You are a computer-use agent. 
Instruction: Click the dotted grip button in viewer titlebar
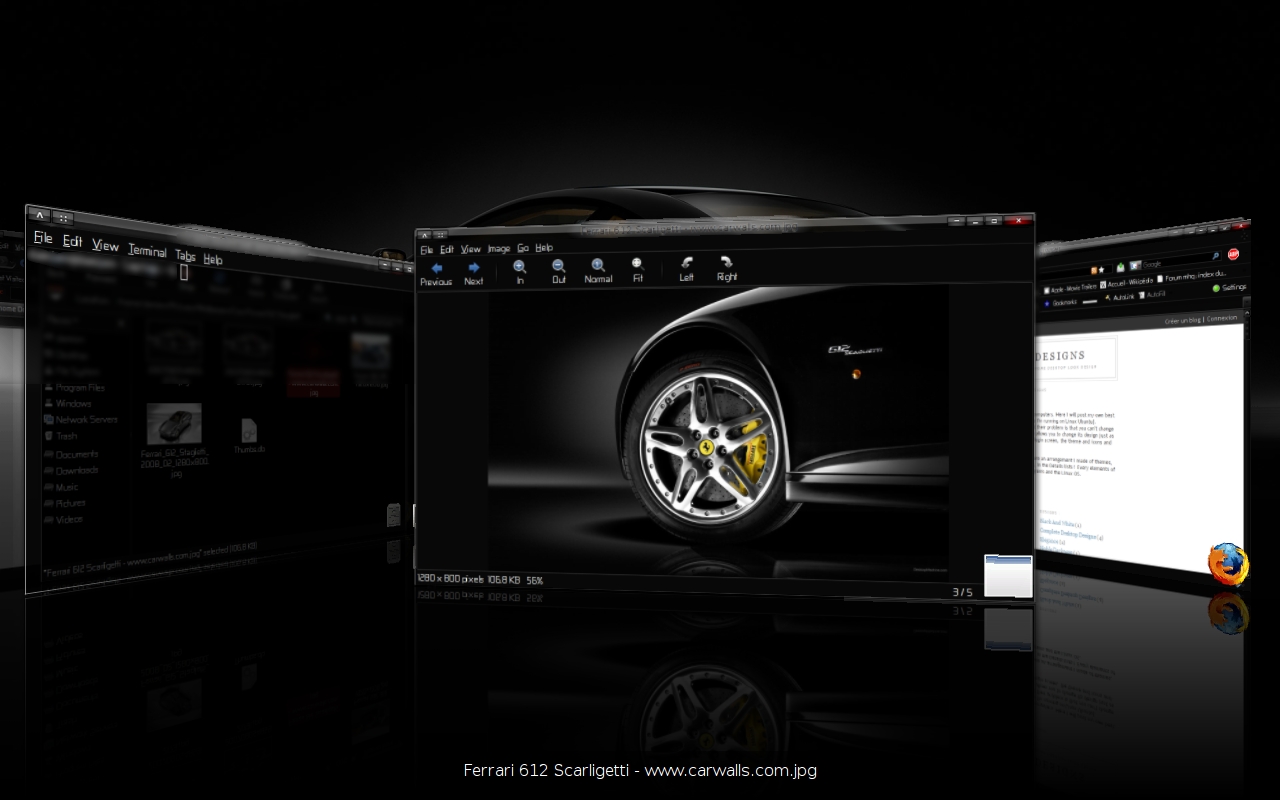tap(440, 235)
